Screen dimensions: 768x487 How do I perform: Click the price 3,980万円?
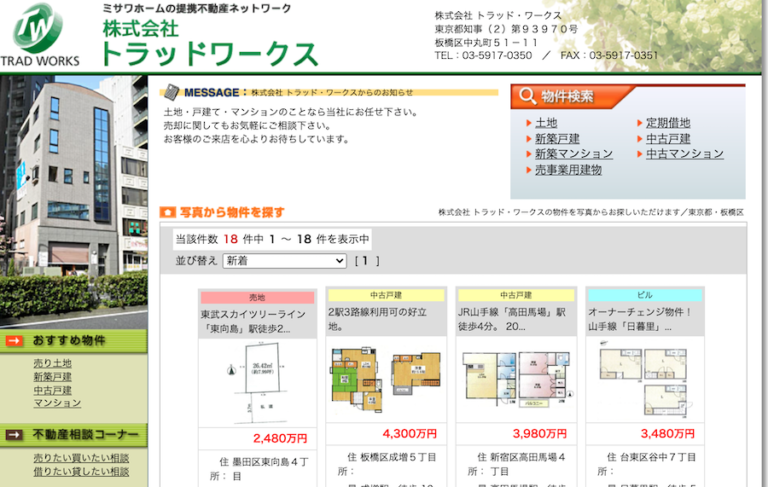[x=540, y=434]
